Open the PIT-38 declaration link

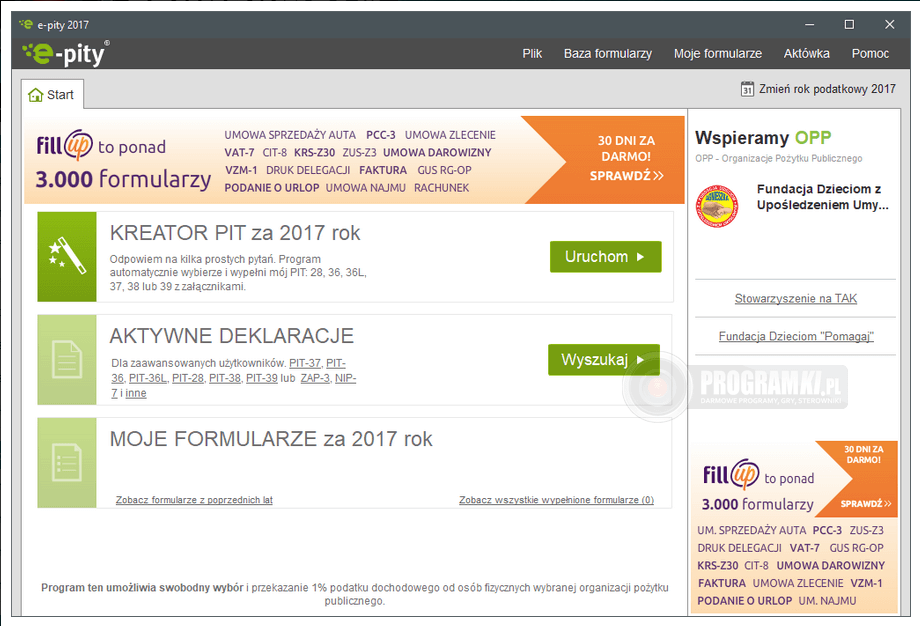click(x=225, y=378)
